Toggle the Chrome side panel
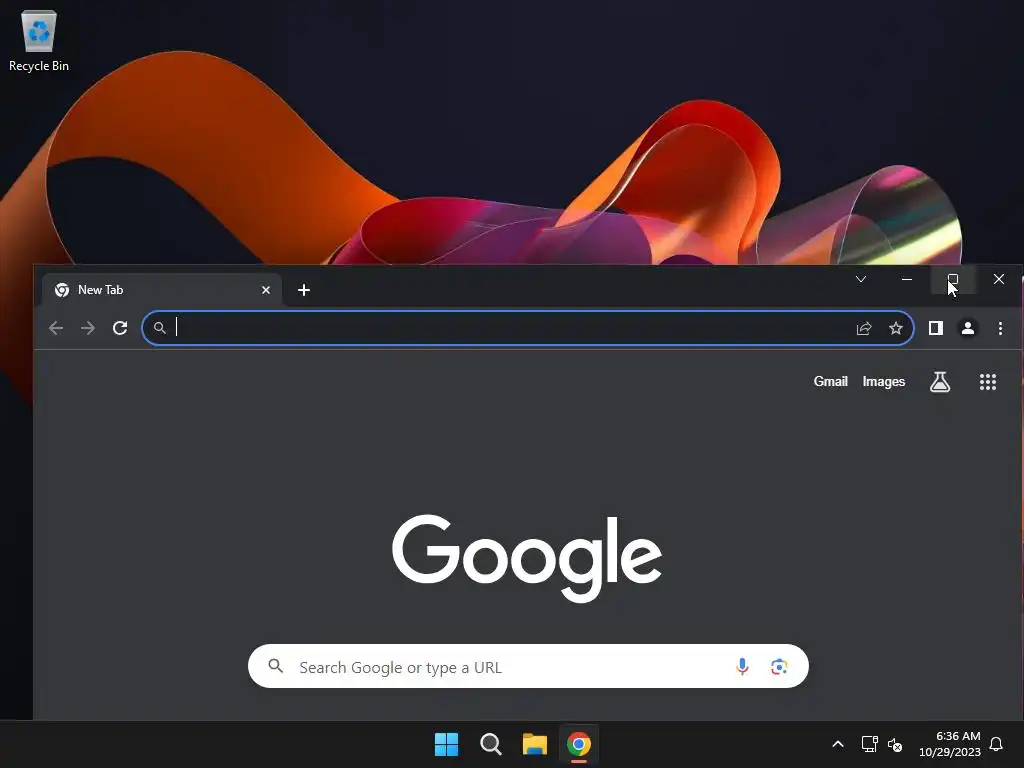The width and height of the screenshot is (1024, 768). click(x=936, y=328)
